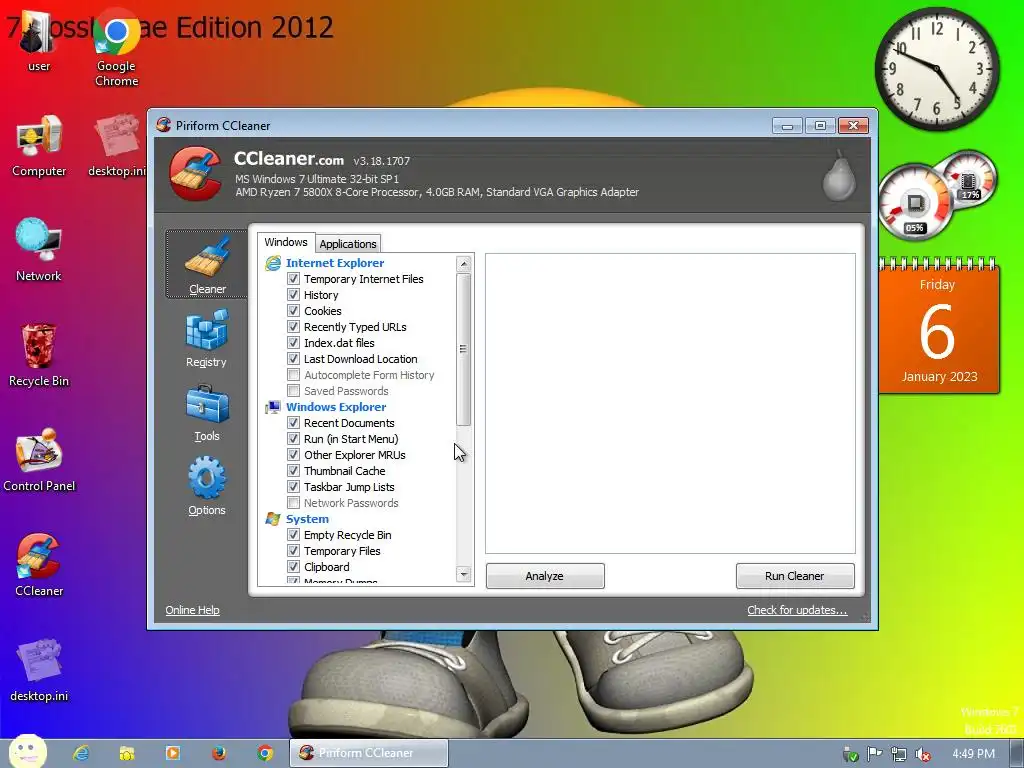Open the Start button smiley orb
The width and height of the screenshot is (1024, 768).
[27, 752]
